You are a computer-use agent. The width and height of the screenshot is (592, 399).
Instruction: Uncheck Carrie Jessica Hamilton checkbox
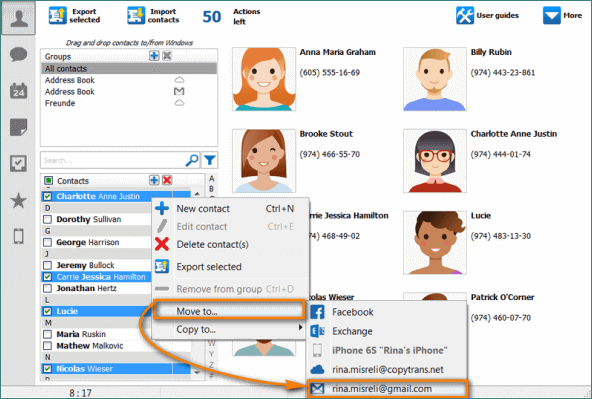coord(48,277)
